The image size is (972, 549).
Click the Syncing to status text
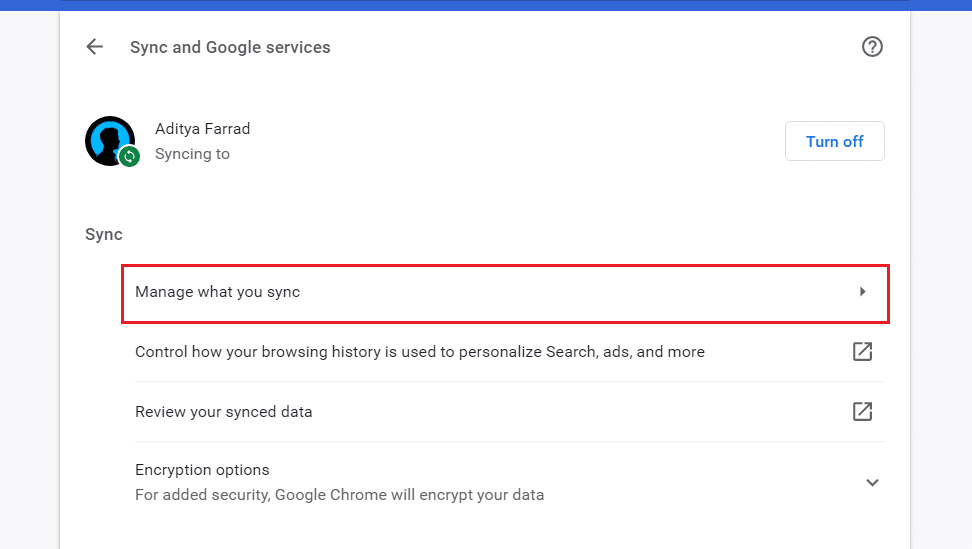[193, 154]
